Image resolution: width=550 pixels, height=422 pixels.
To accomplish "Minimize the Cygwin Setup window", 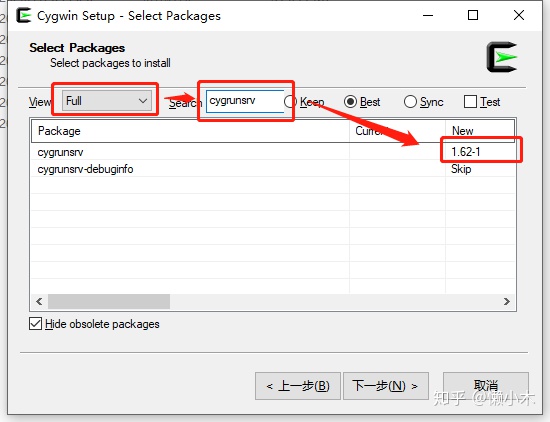I will (x=428, y=15).
